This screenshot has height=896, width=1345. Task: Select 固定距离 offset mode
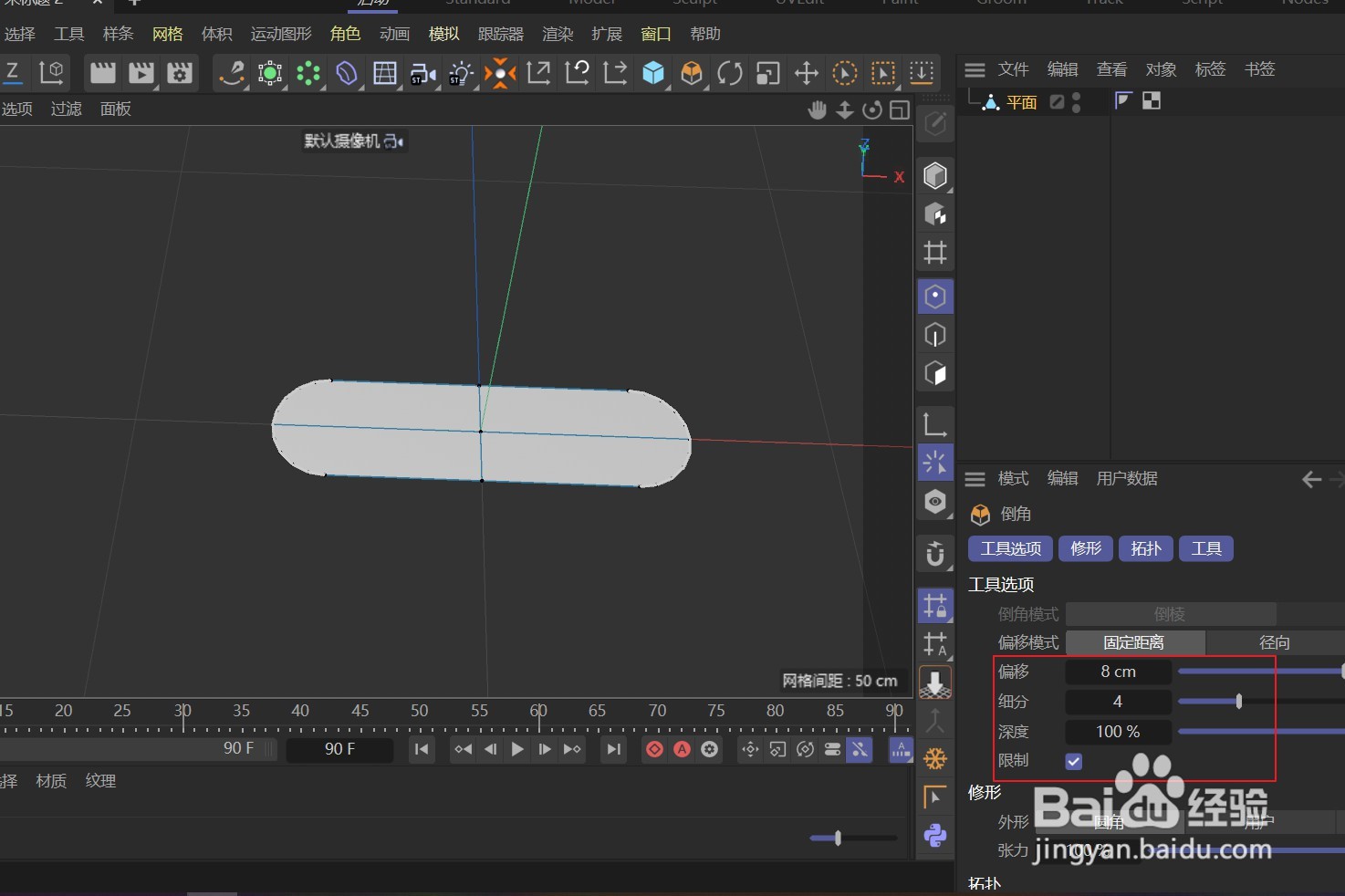point(1135,642)
